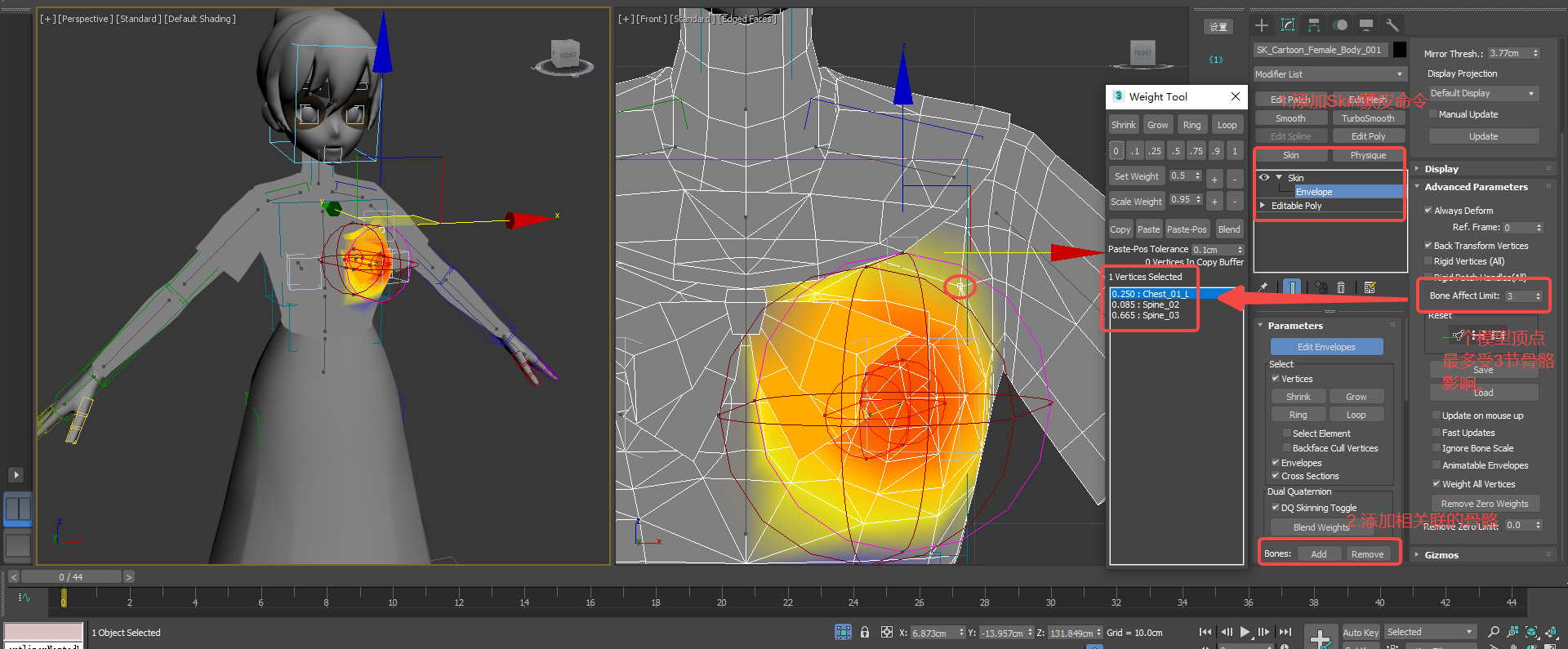
Task: Toggle DQ Skinning Toggle checkbox
Action: tap(1276, 507)
